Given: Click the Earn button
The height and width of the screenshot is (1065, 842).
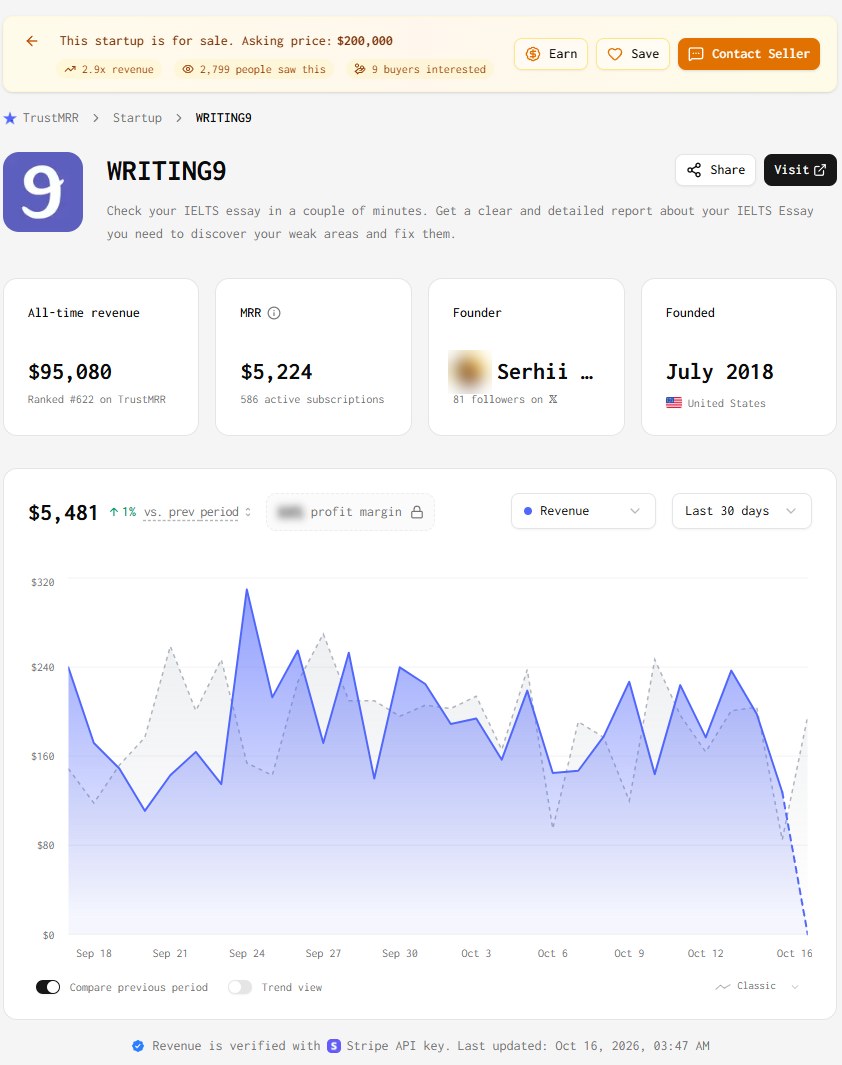Looking at the screenshot, I should tap(551, 54).
